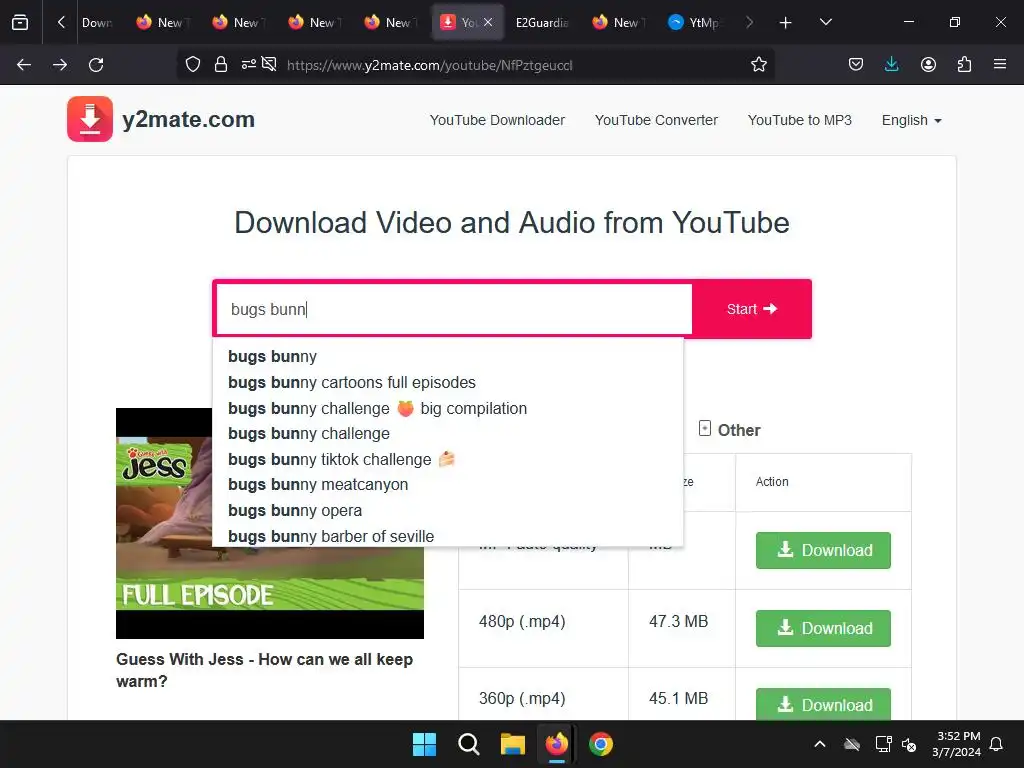Image resolution: width=1024 pixels, height=768 pixels.
Task: Open the Windows Start menu
Action: pyautogui.click(x=424, y=744)
